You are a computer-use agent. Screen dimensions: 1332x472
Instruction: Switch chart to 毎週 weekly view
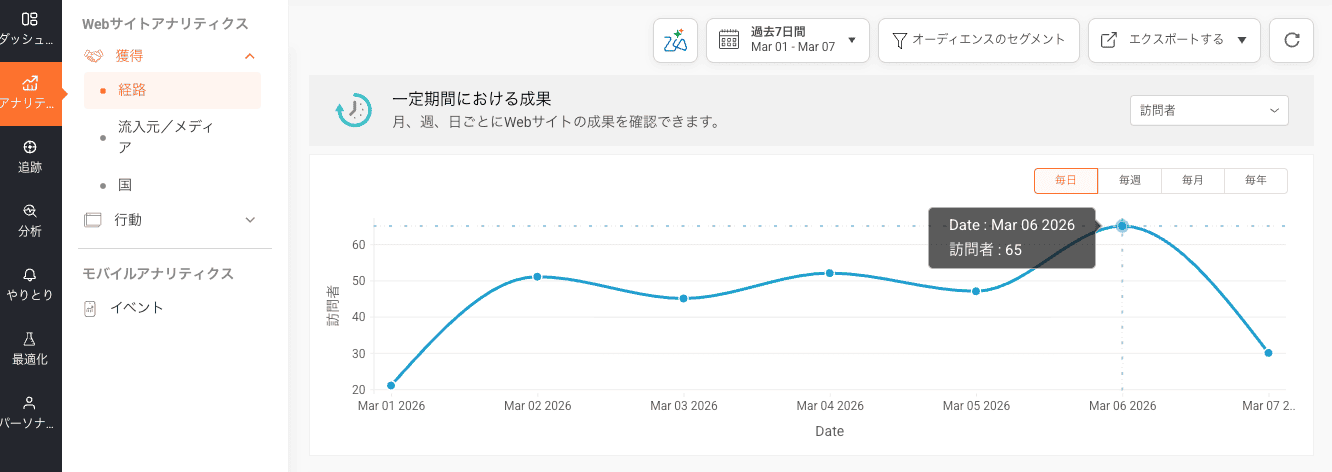[1130, 181]
